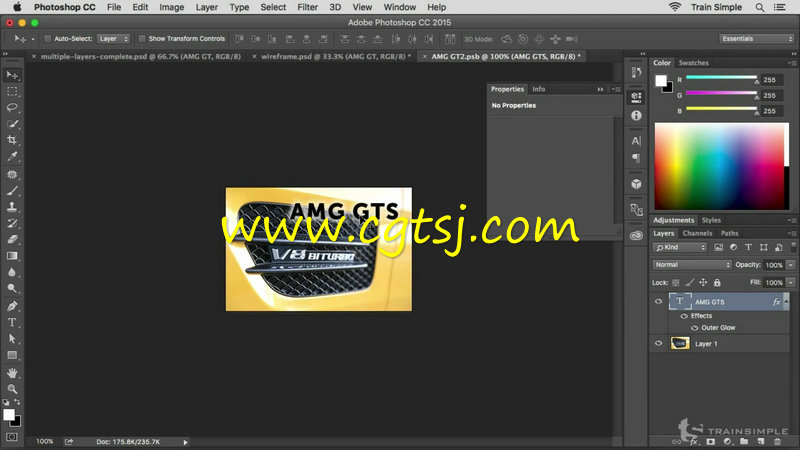The height and width of the screenshot is (450, 800).
Task: Select the Eyedropper tool
Action: point(12,156)
